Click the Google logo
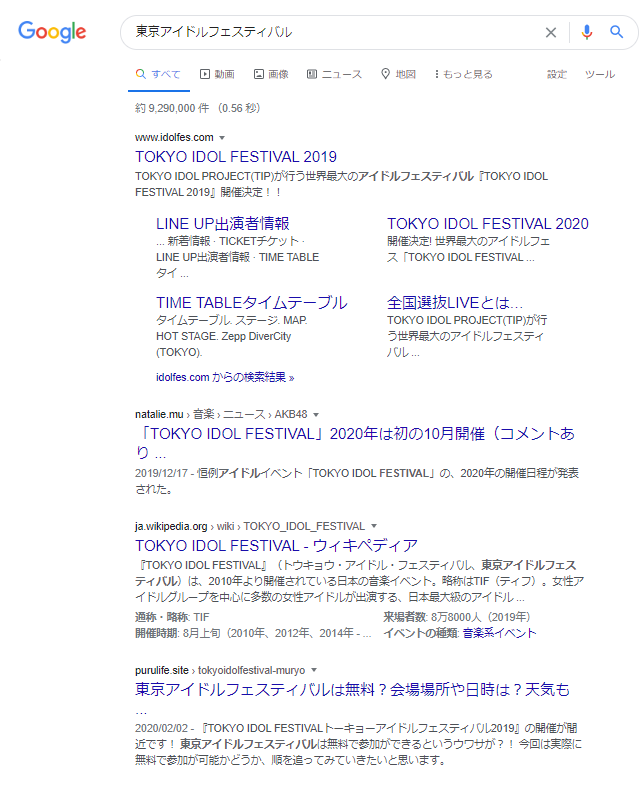 point(52,32)
